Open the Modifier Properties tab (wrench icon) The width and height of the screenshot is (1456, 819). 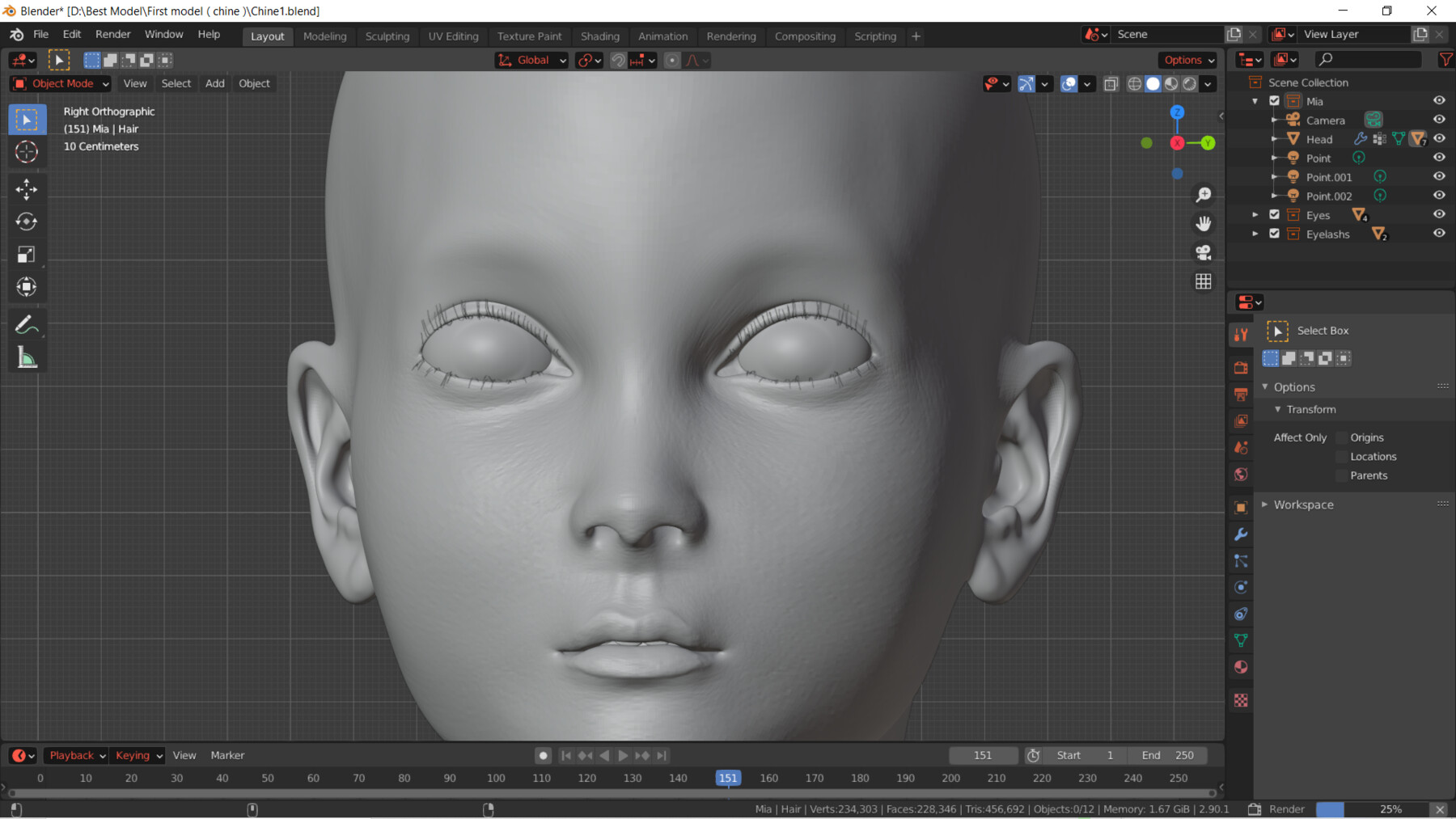[1242, 534]
